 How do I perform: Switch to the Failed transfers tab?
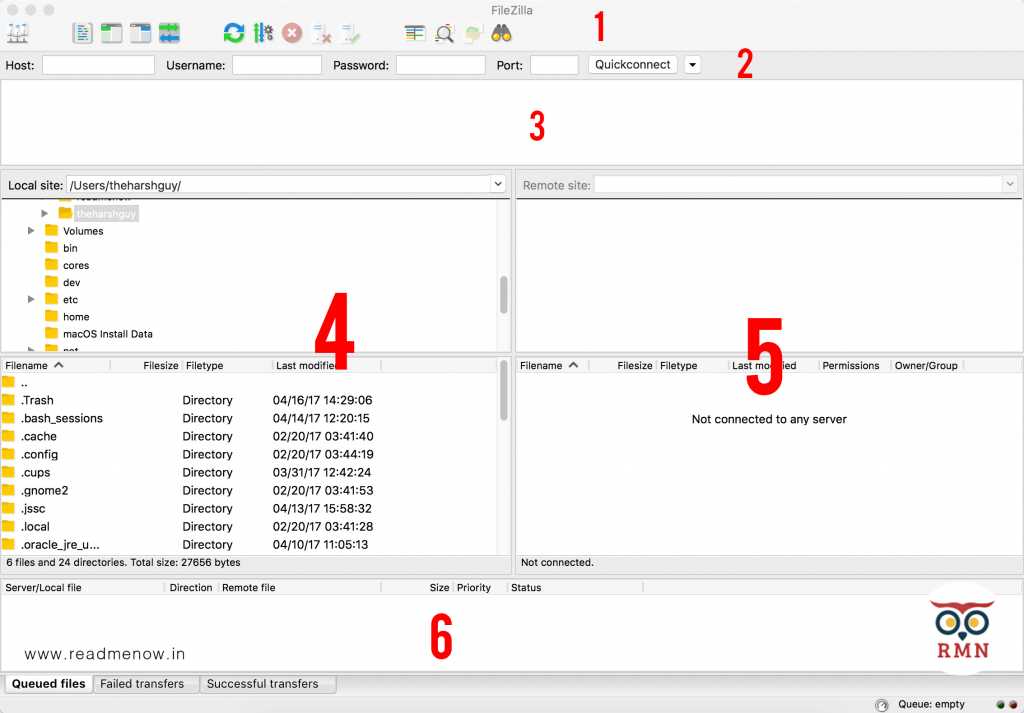point(145,684)
